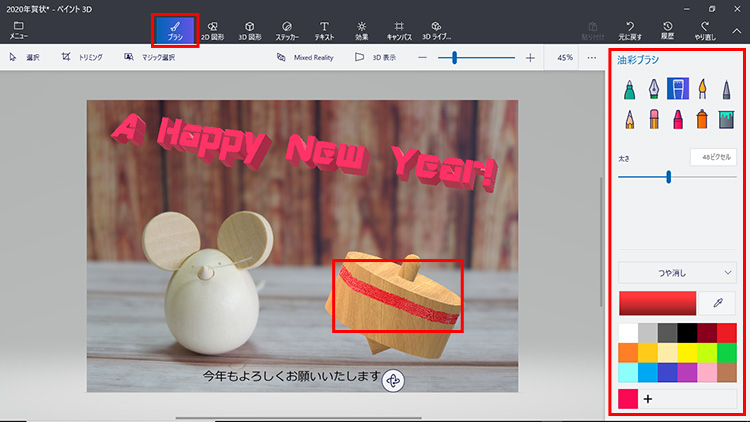Switch to the ステッカー tab

[287, 30]
